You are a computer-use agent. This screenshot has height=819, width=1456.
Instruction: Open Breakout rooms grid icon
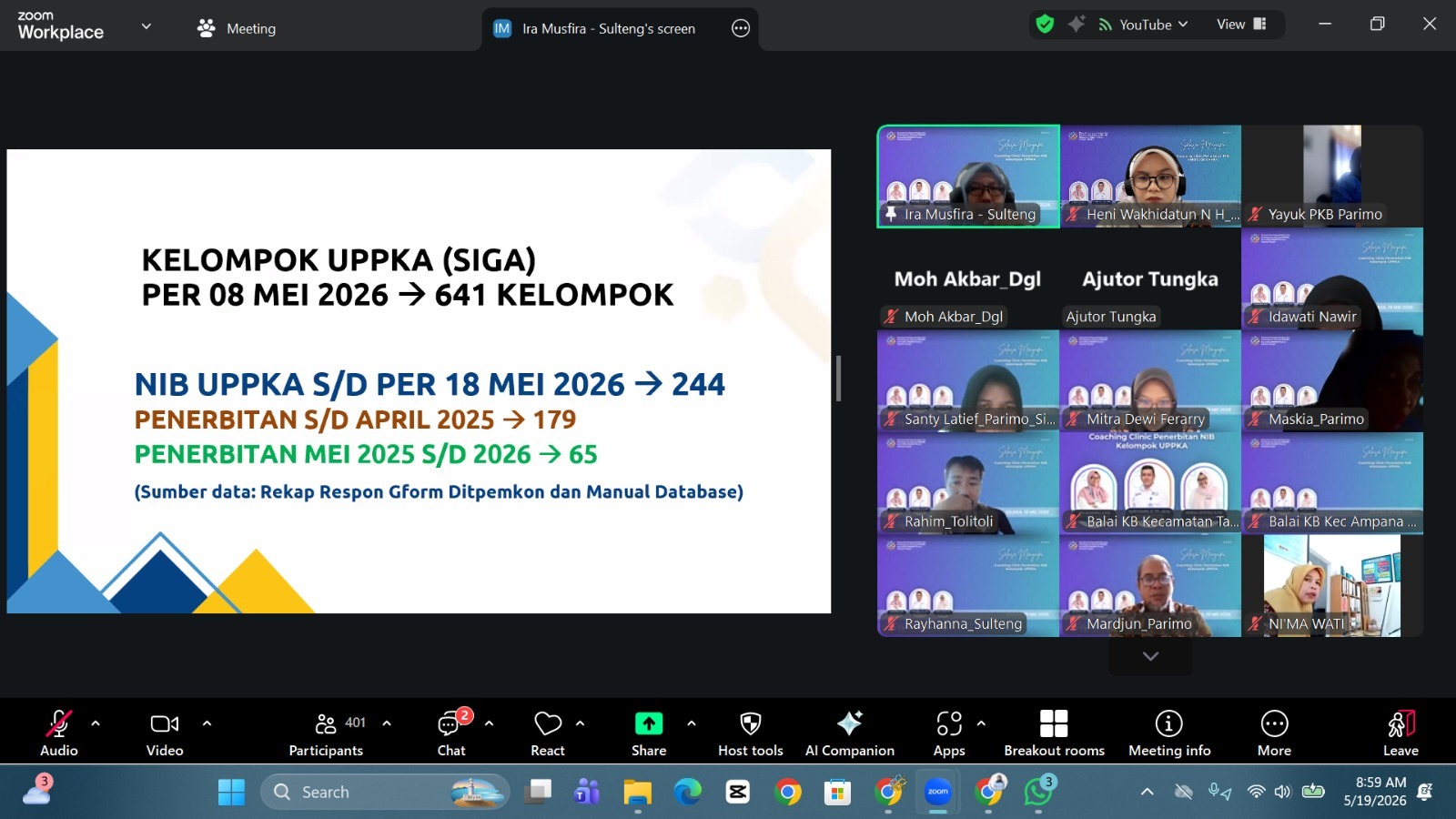click(x=1054, y=723)
